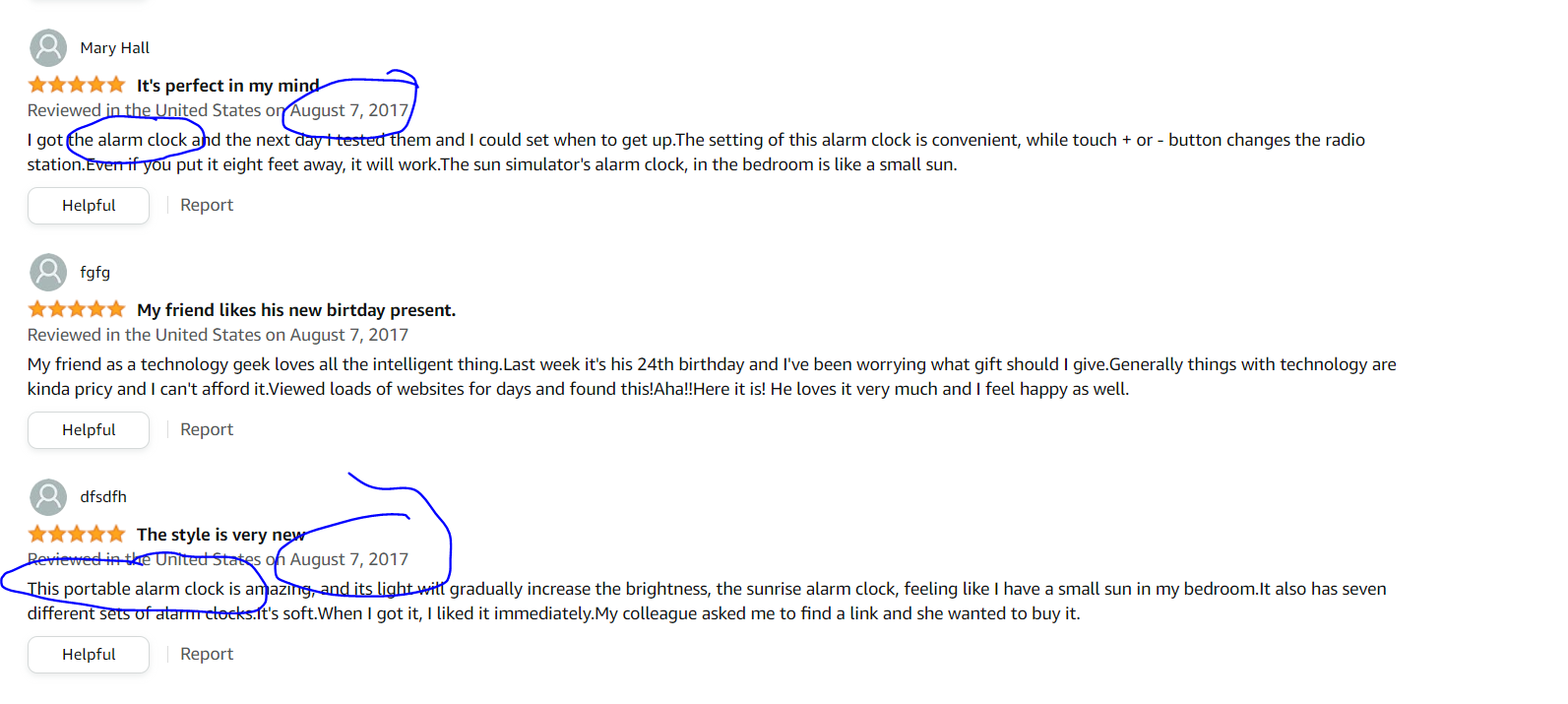
Task: Report dfsdfh's review
Action: tap(207, 654)
